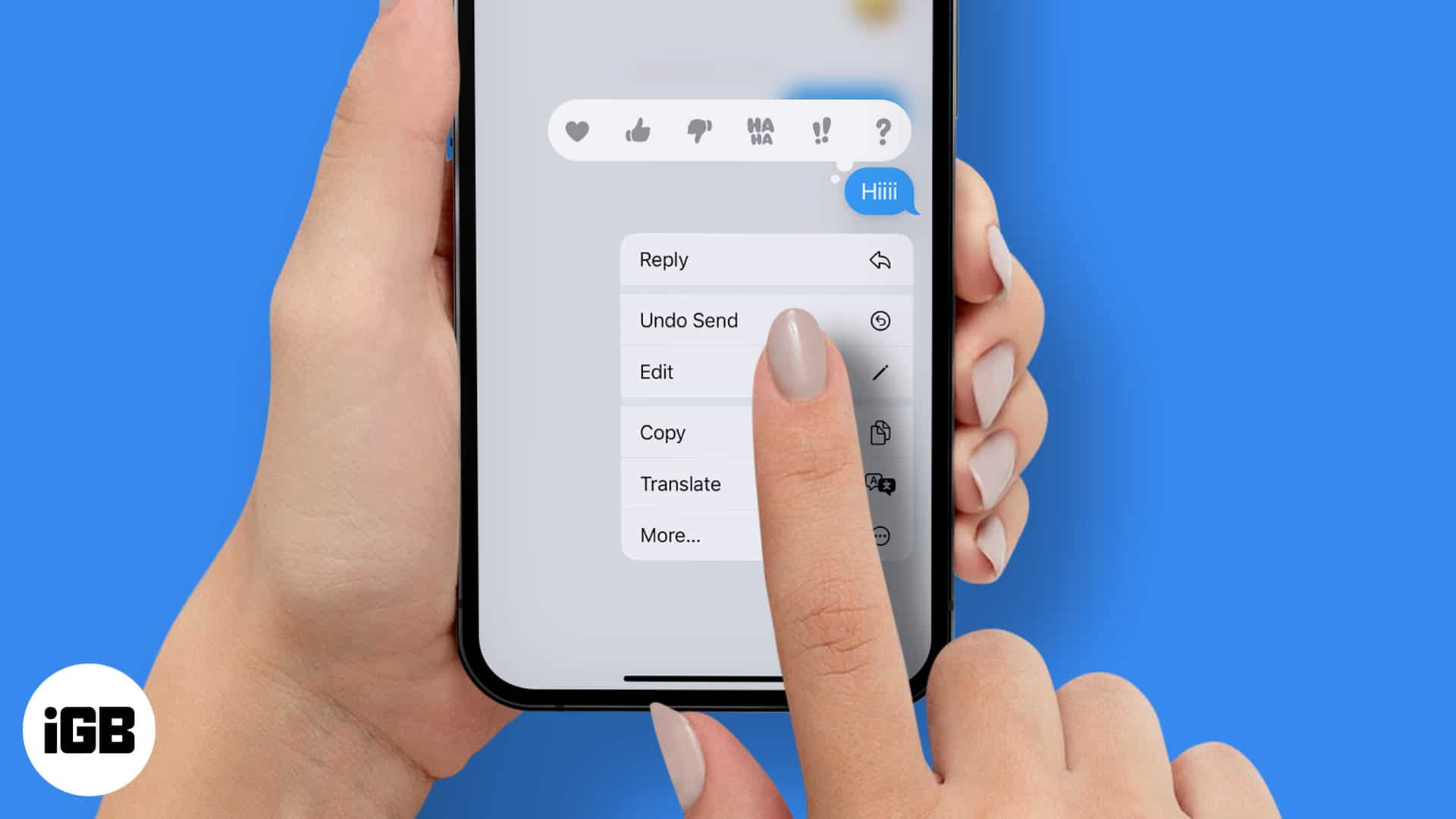The height and width of the screenshot is (819, 1456).
Task: Tap the question mark reaction icon
Action: pyautogui.click(x=881, y=131)
